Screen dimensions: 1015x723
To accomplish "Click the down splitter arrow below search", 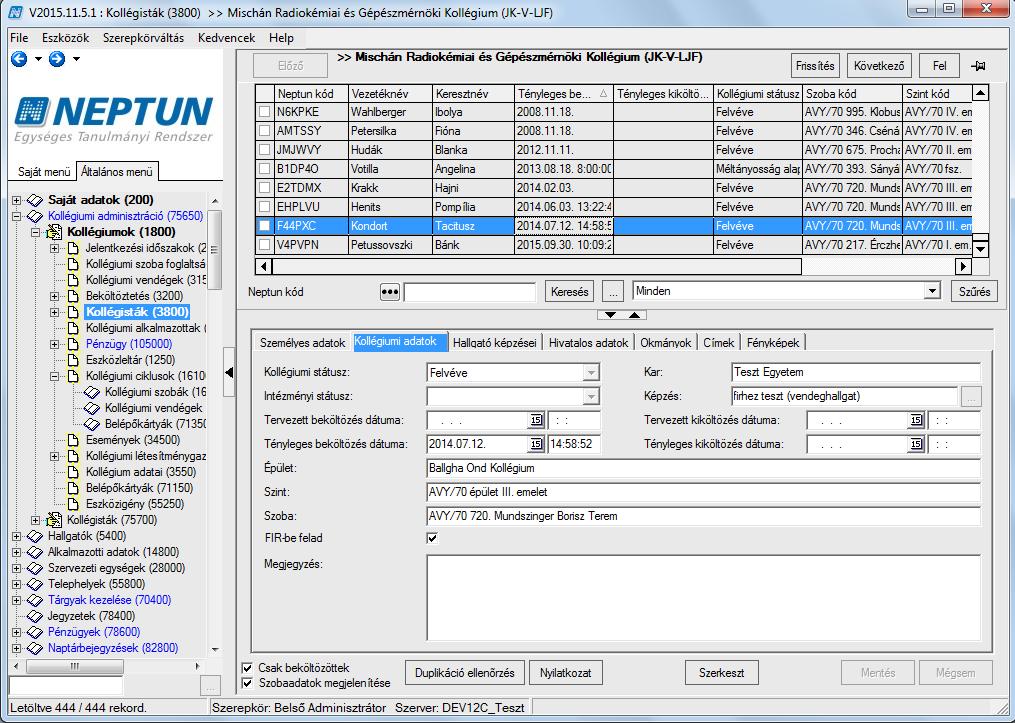I will pyautogui.click(x=610, y=315).
